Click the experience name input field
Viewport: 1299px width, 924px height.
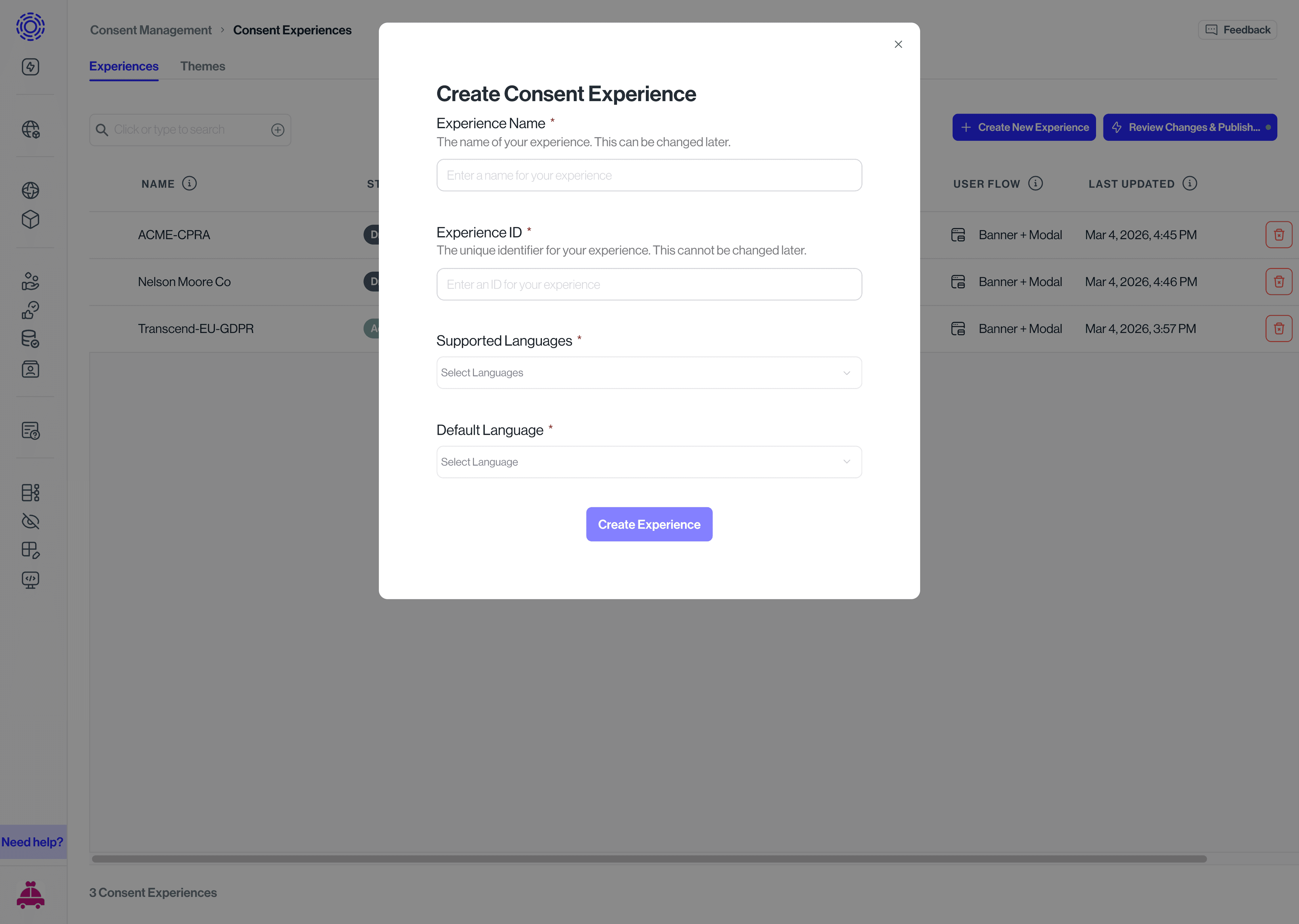(649, 175)
